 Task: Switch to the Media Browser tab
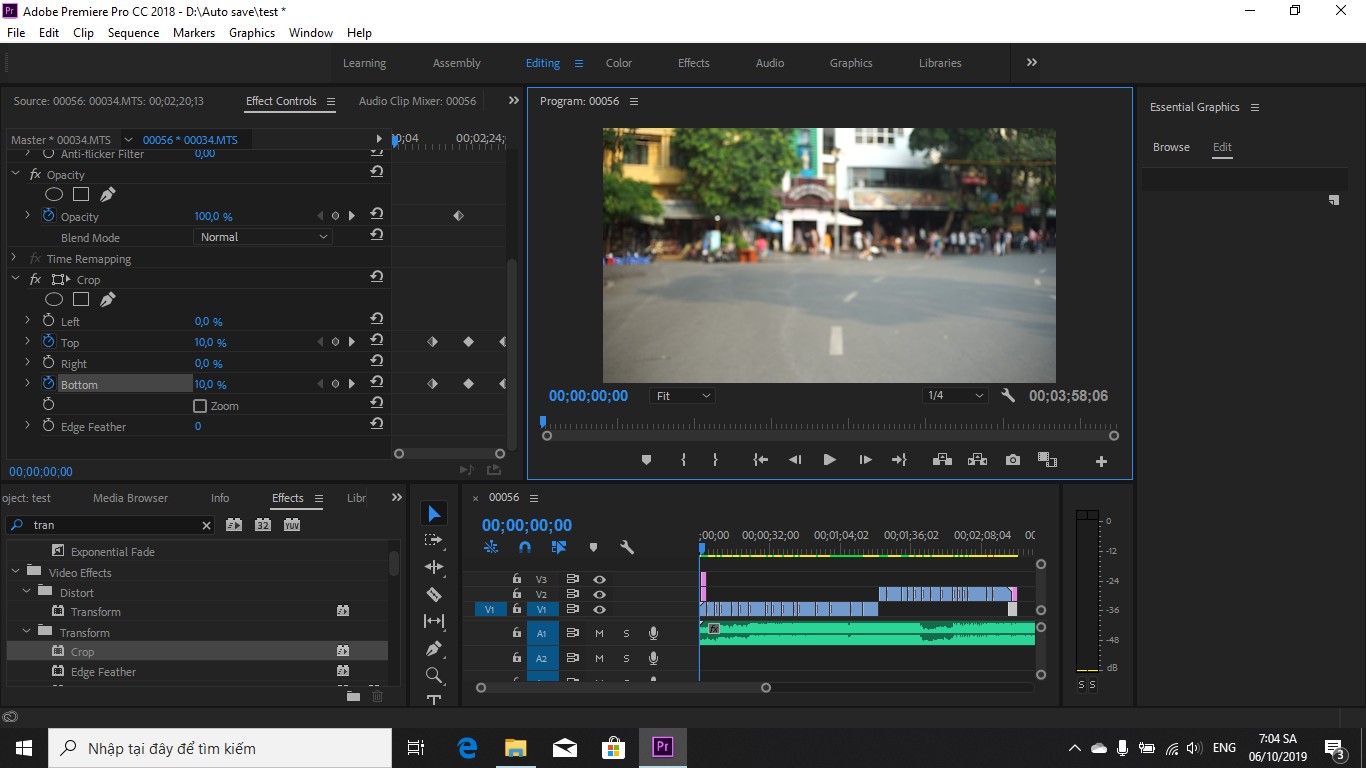[x=130, y=498]
